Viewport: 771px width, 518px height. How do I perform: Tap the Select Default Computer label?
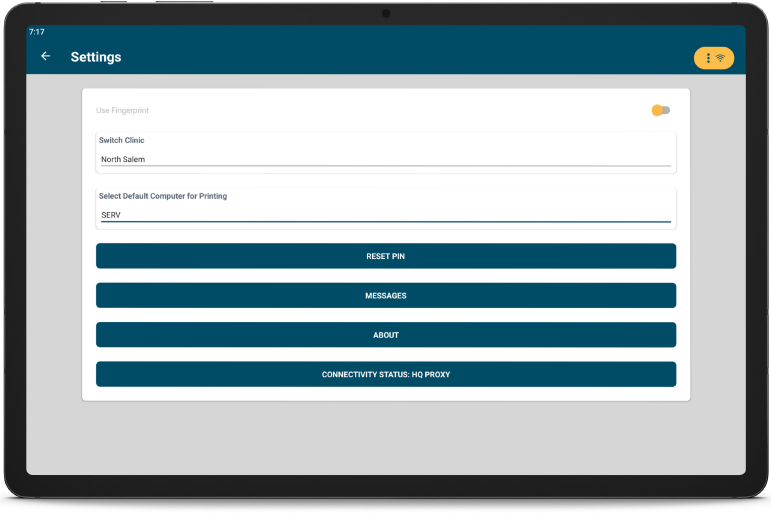click(163, 196)
